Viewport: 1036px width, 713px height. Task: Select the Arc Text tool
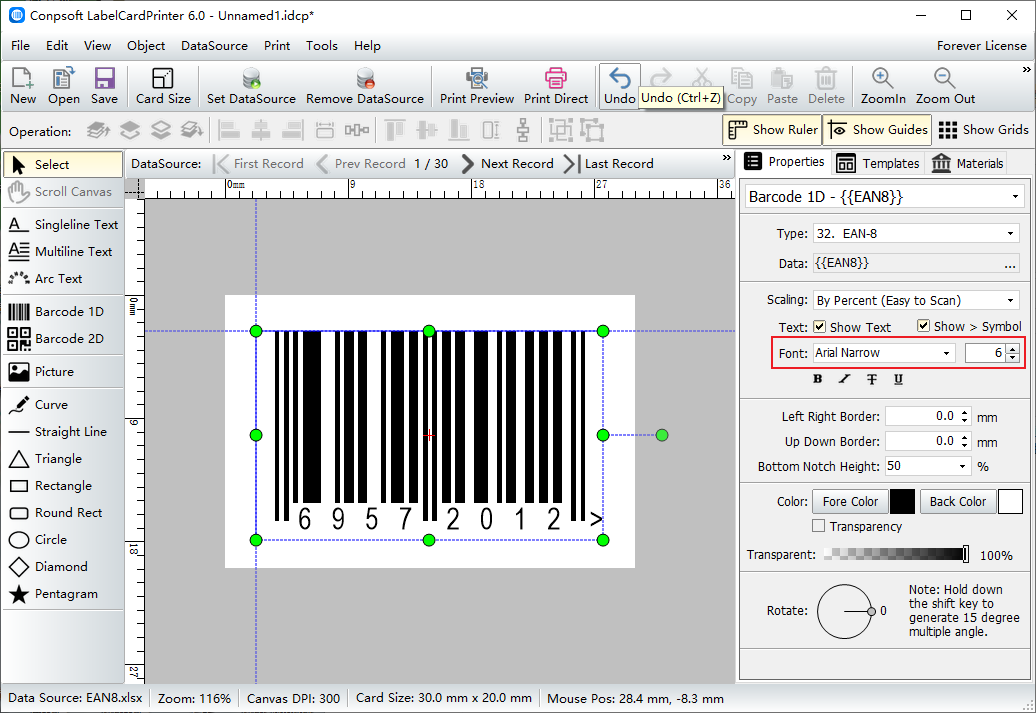click(63, 279)
